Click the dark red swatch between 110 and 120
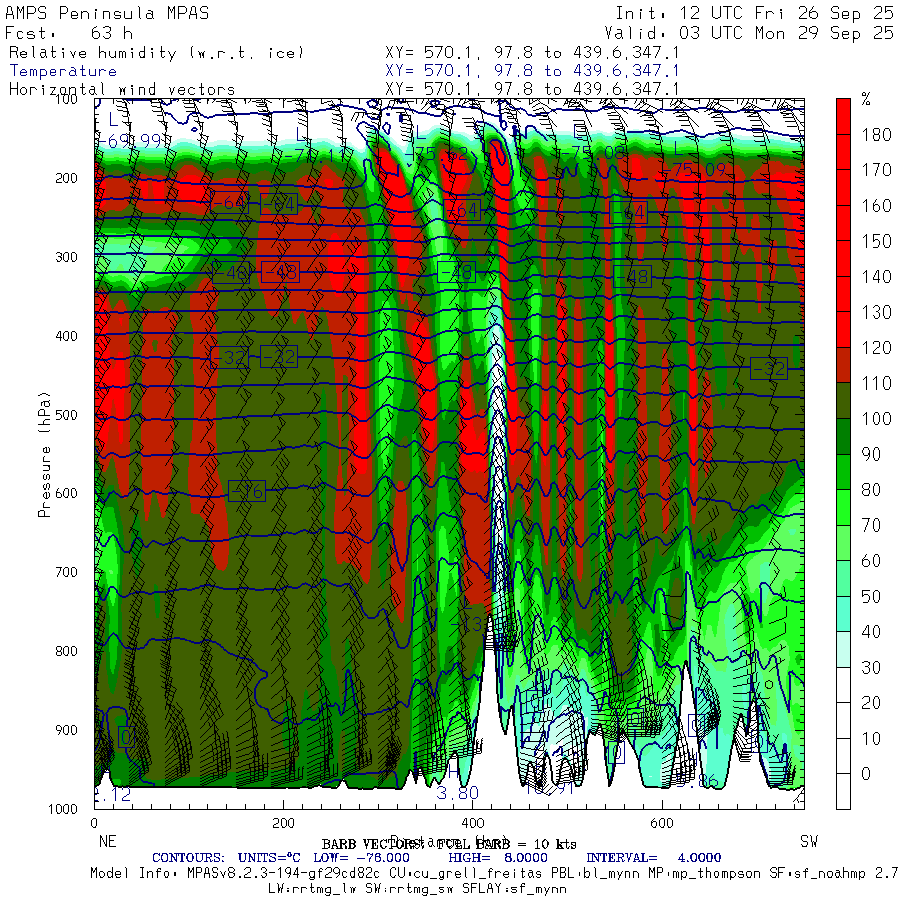The height and width of the screenshot is (900, 900). click(x=843, y=365)
